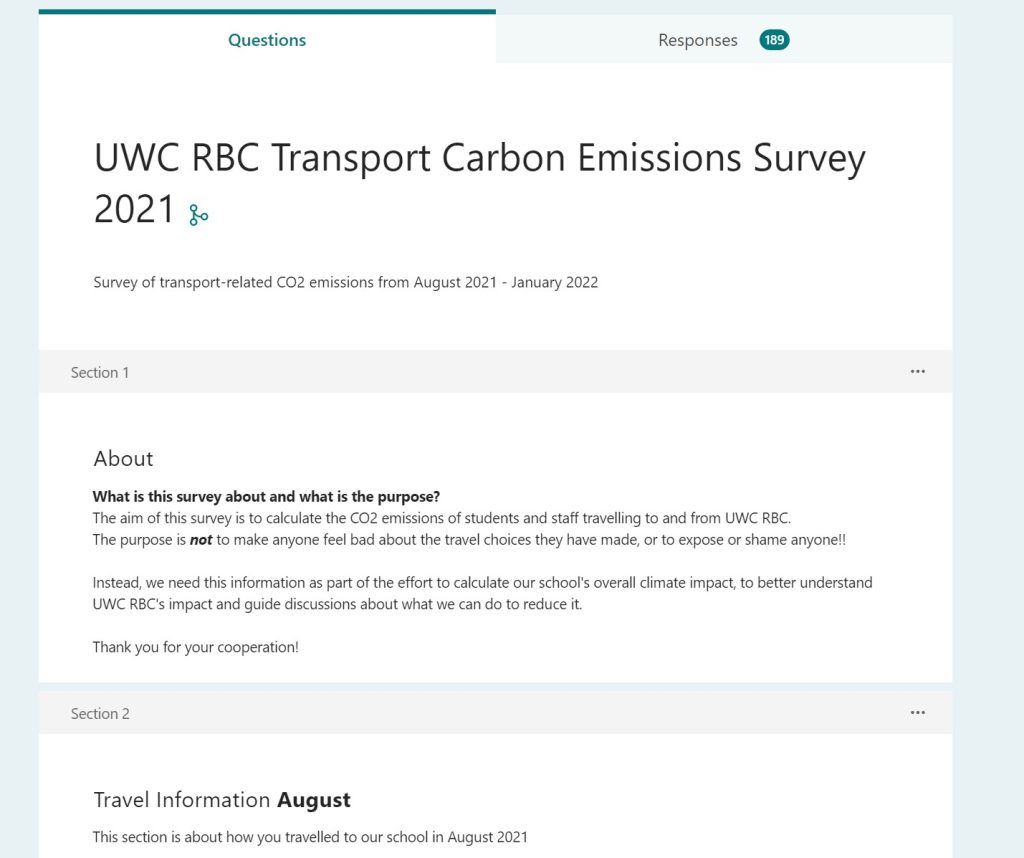
Task: Switch to the Questions tab
Action: (x=267, y=40)
